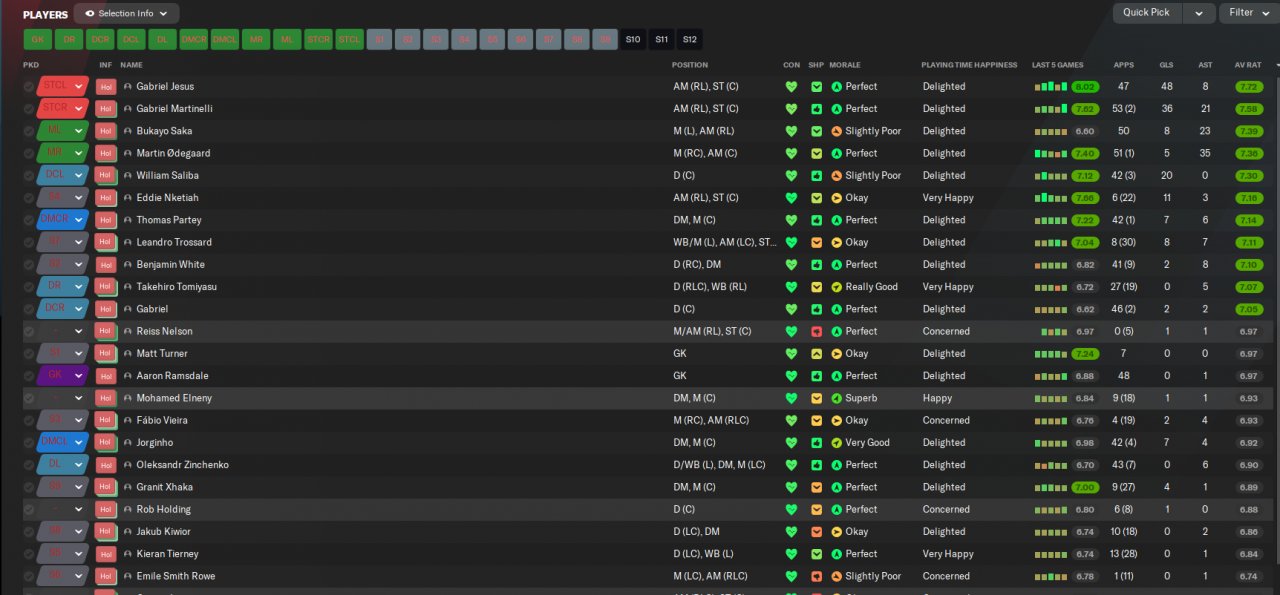Click sharpness icon in Reiss Nelson's row
This screenshot has width=1280, height=595.
pos(816,332)
